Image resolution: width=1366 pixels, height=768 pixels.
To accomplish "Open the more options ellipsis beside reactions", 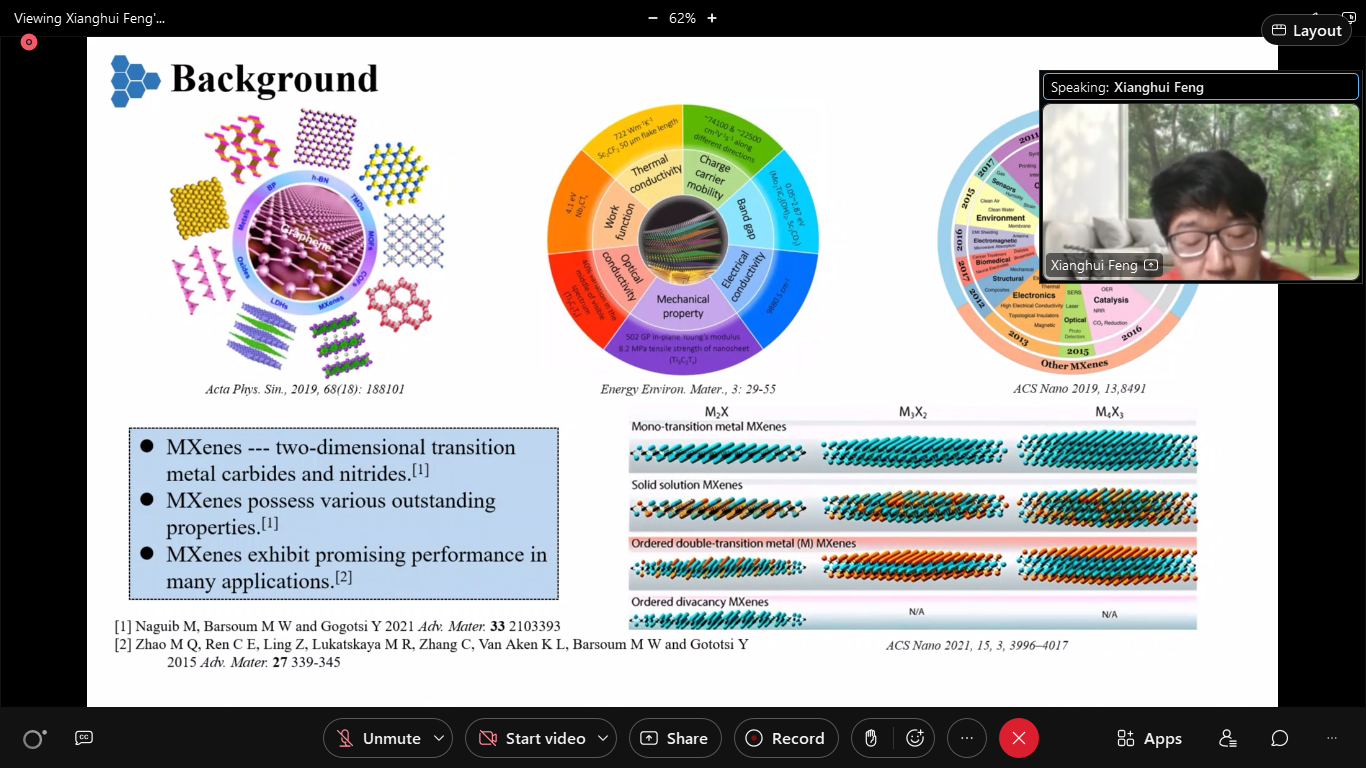I will click(x=967, y=738).
